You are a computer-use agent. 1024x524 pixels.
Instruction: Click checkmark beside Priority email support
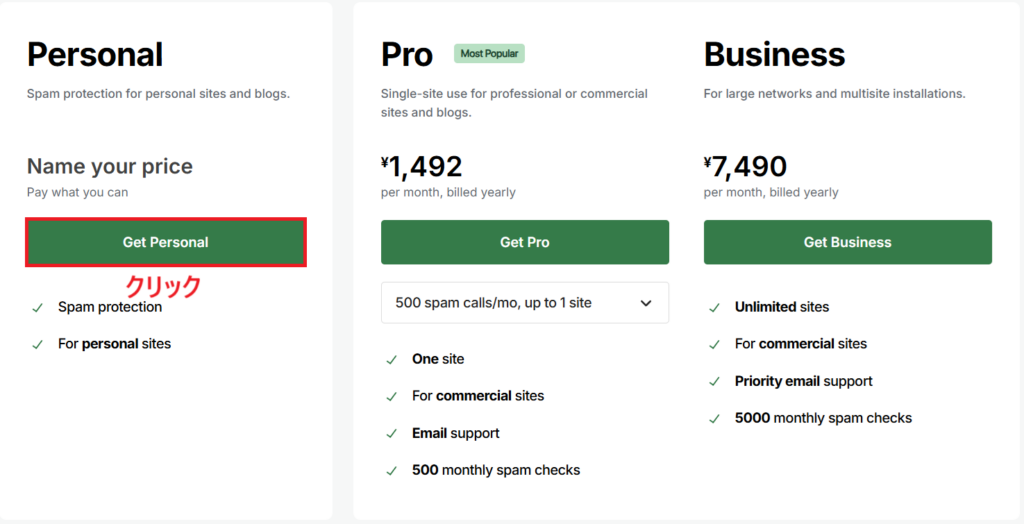[x=714, y=382]
